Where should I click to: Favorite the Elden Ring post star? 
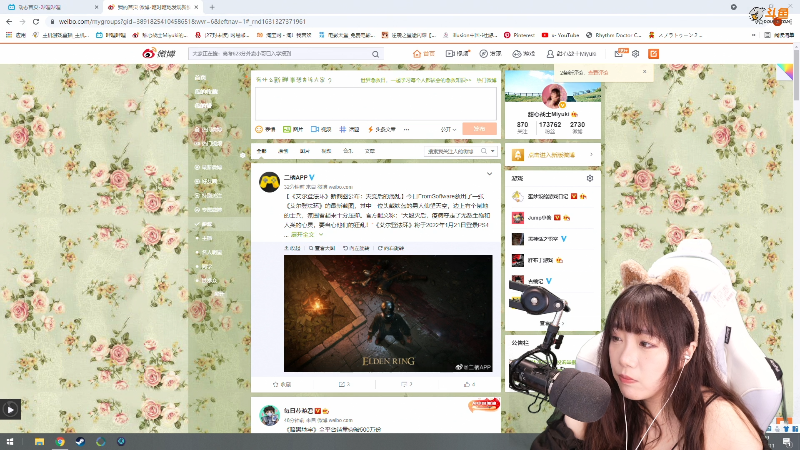pyautogui.click(x=282, y=384)
